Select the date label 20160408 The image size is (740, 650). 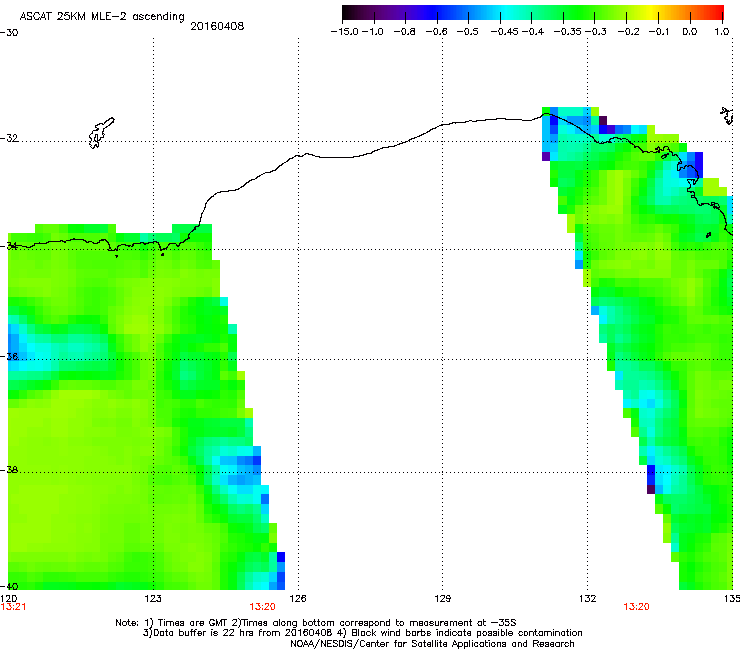[217, 26]
